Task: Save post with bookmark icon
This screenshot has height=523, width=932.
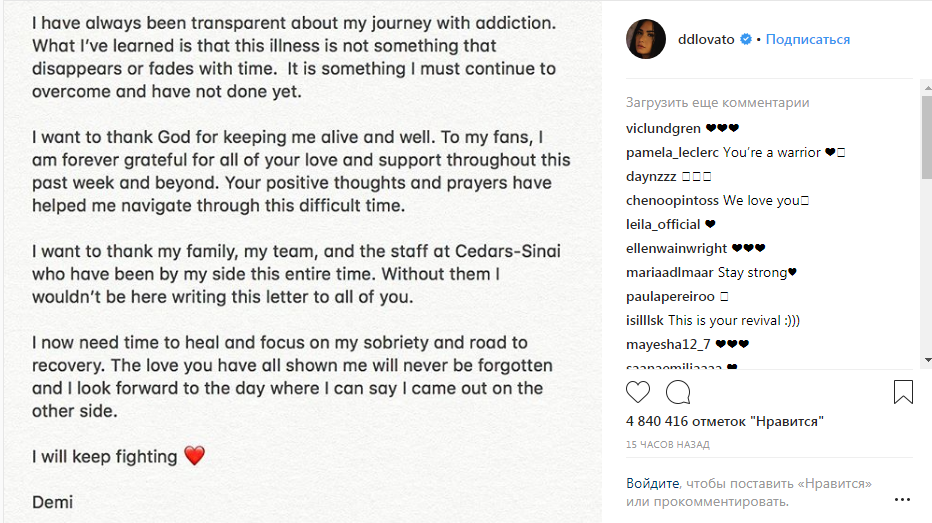Action: point(903,392)
